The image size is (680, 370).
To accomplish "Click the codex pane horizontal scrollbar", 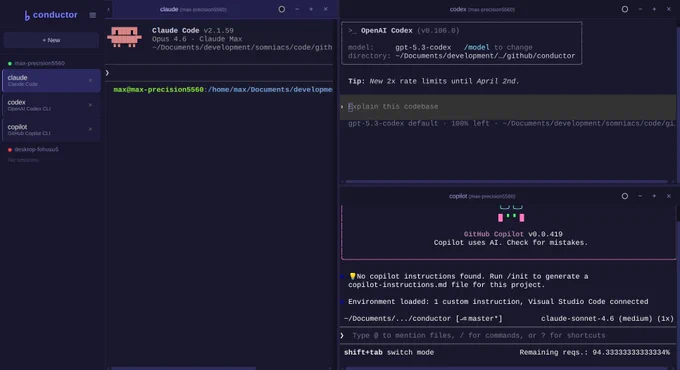I will pos(507,182).
